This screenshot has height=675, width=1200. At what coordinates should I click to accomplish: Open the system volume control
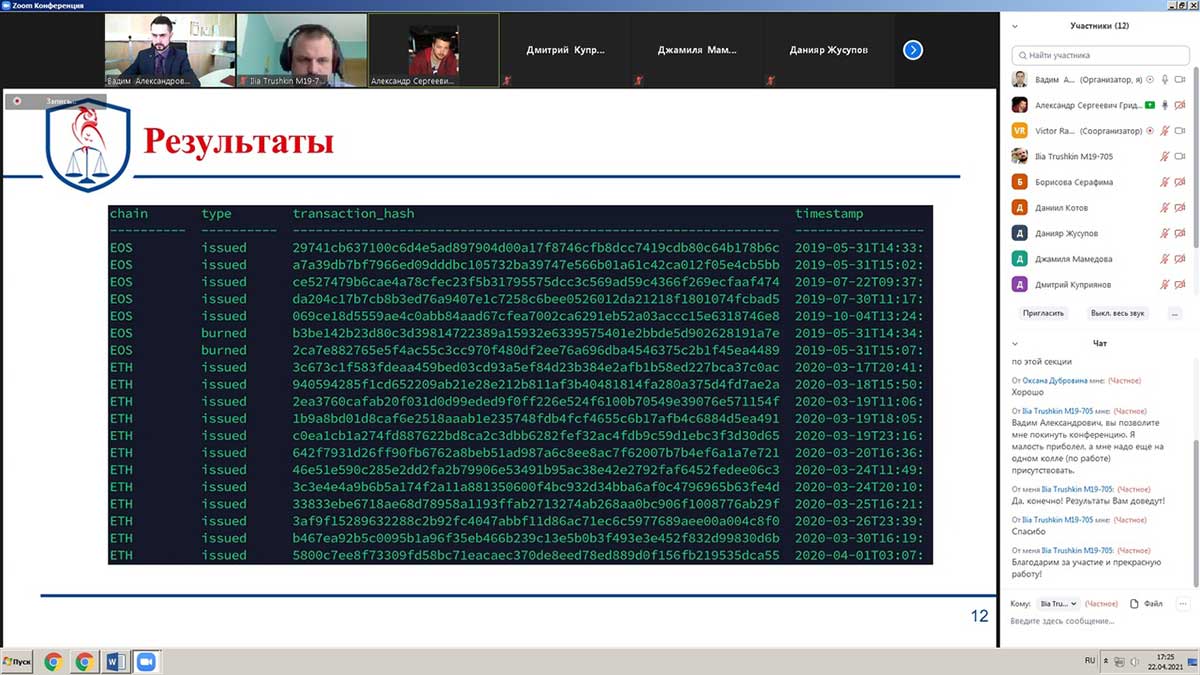pos(1135,662)
